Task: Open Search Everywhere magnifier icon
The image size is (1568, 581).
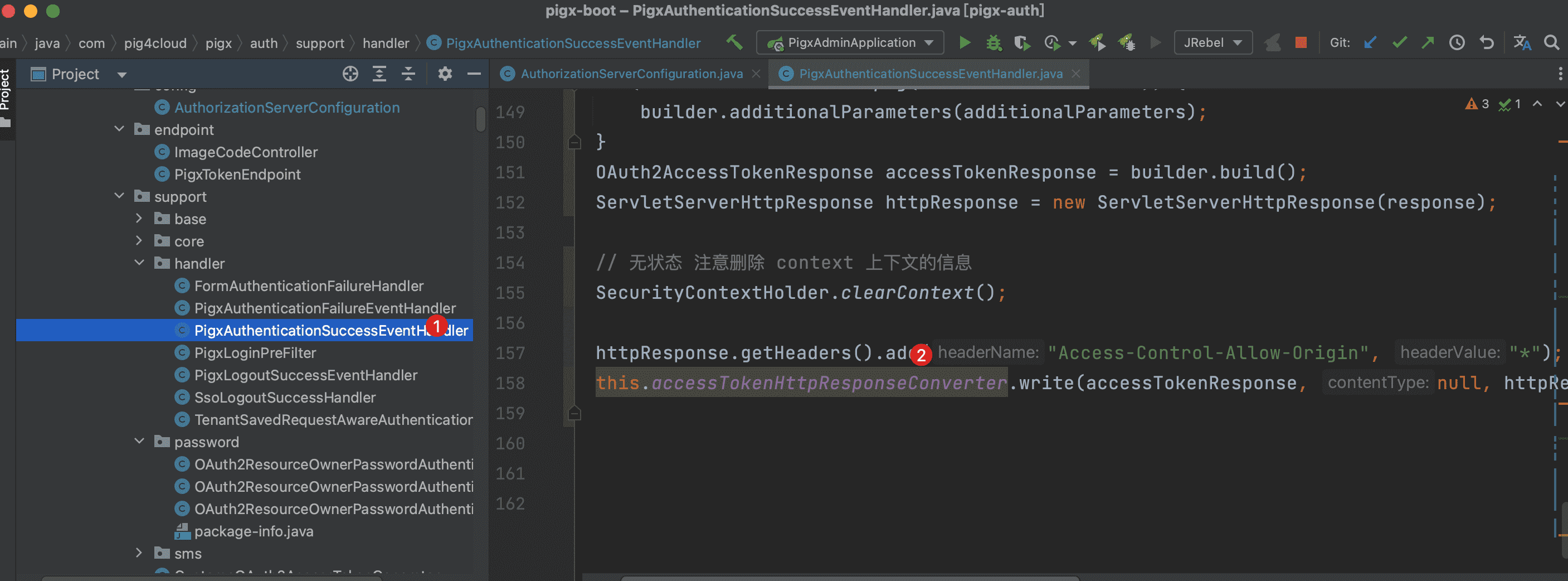Action: (x=1552, y=42)
